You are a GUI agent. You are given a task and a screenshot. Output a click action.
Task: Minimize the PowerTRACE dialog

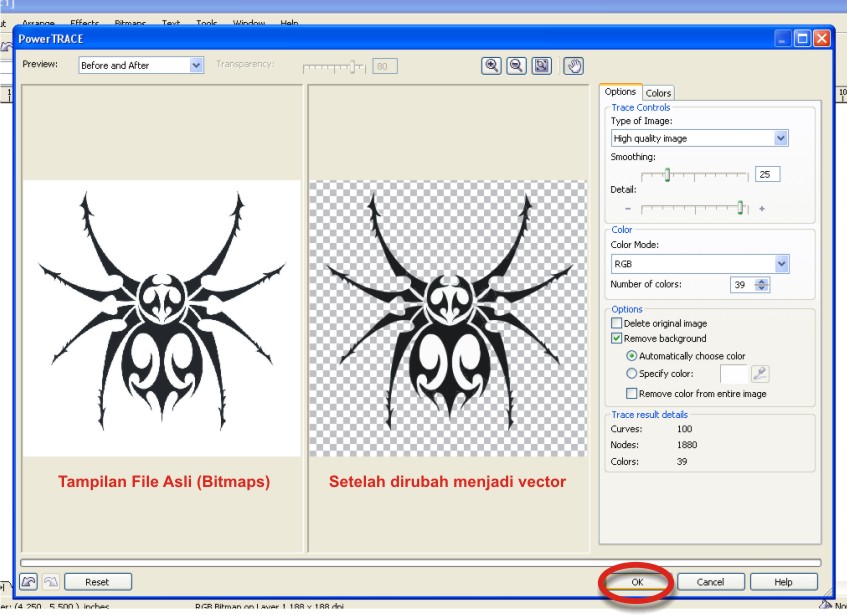point(783,38)
